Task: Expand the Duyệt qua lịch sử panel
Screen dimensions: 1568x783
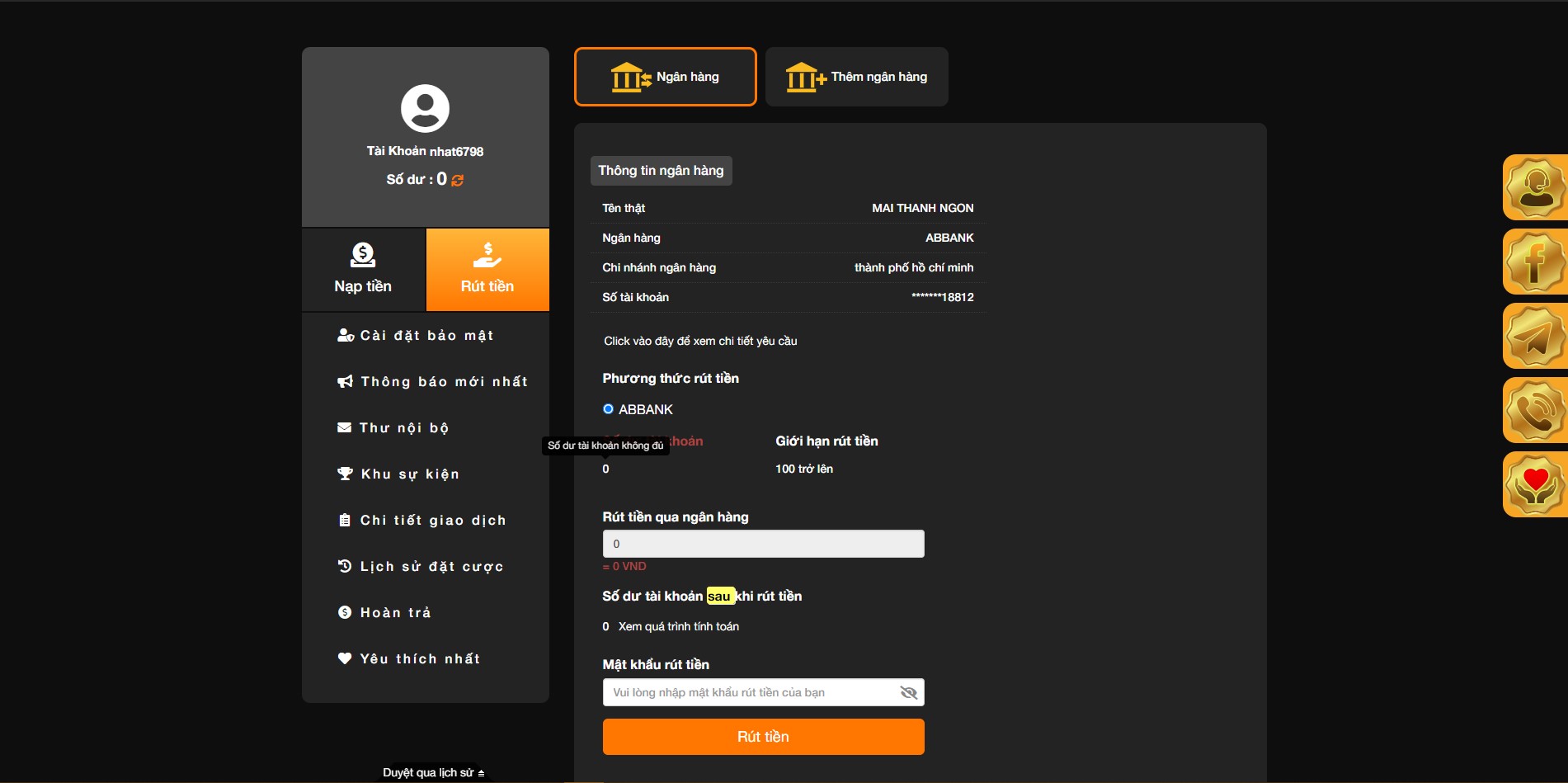Action: click(433, 773)
